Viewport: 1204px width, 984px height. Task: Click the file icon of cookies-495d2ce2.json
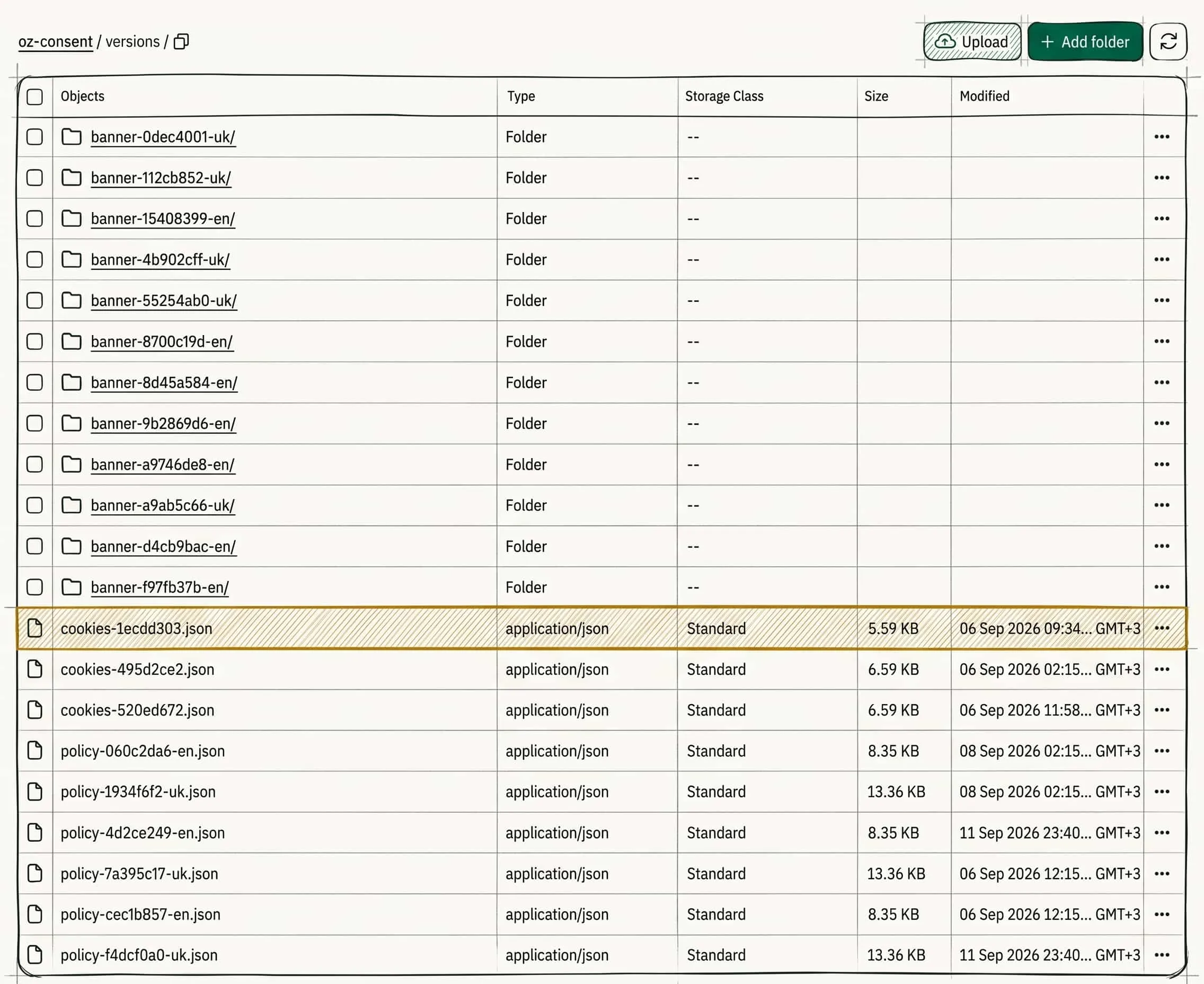pos(34,669)
